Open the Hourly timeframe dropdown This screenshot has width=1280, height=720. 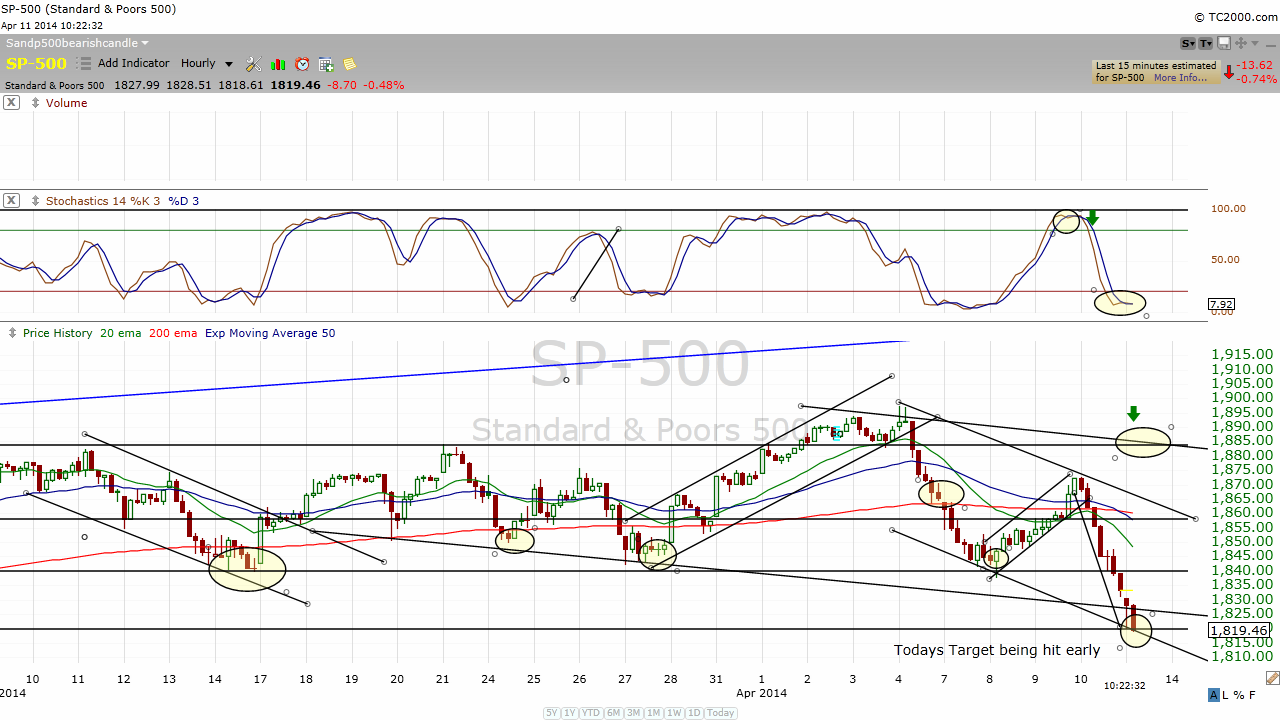point(207,64)
